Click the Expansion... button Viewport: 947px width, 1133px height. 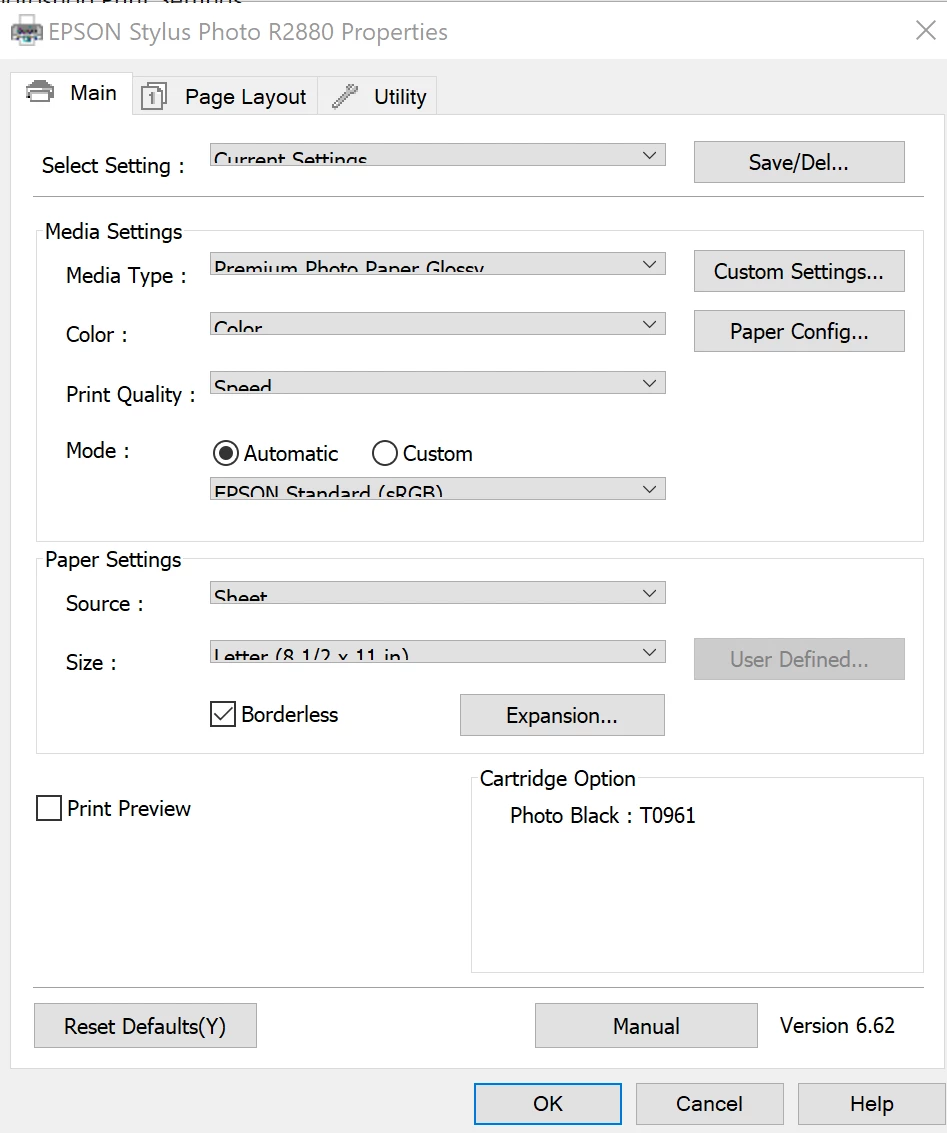click(562, 715)
